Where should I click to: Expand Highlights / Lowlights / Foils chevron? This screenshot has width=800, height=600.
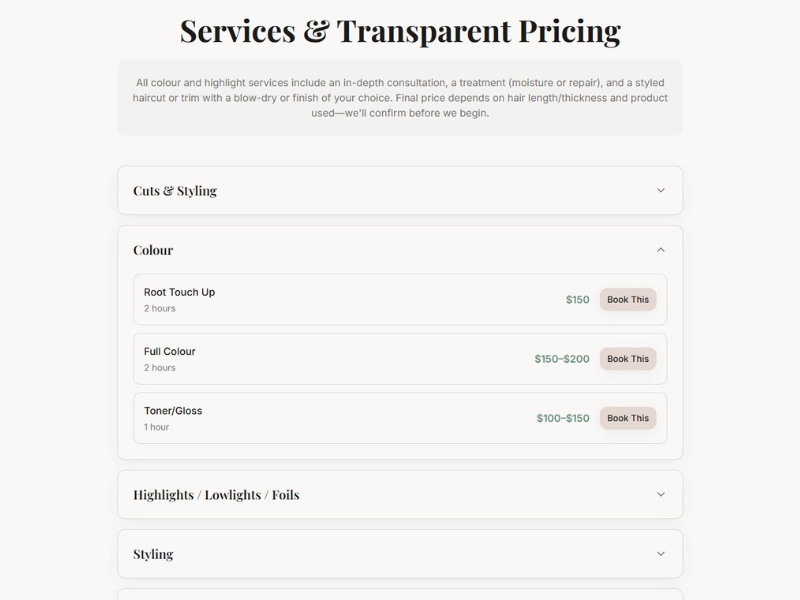(660, 494)
